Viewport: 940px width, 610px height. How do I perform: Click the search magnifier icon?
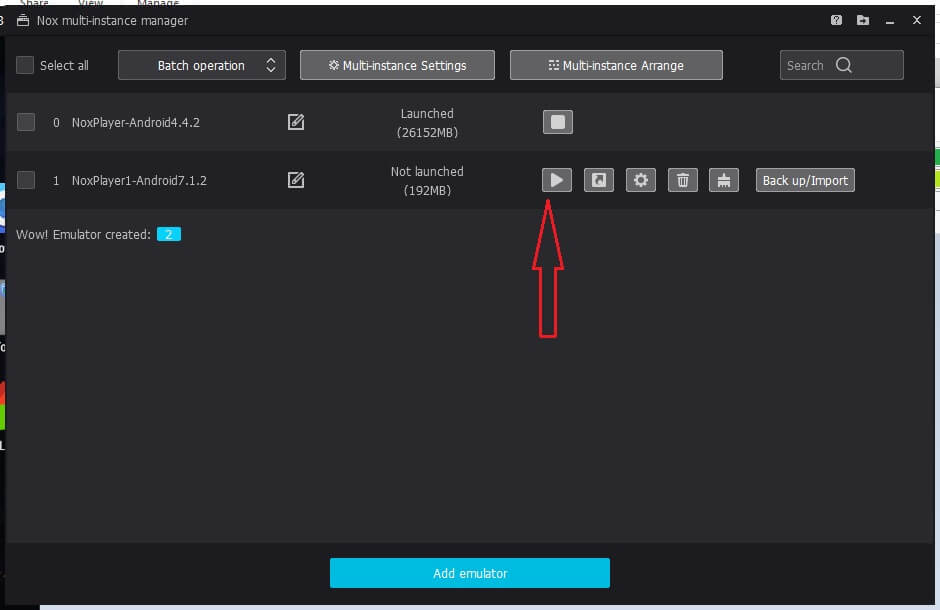click(x=843, y=65)
